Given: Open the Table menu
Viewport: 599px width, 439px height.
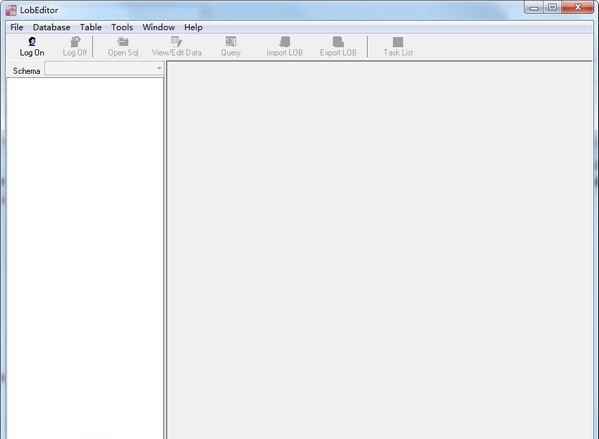Looking at the screenshot, I should click(91, 27).
